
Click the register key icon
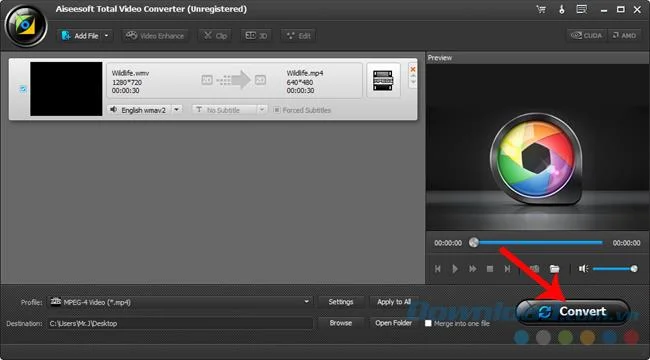562,9
